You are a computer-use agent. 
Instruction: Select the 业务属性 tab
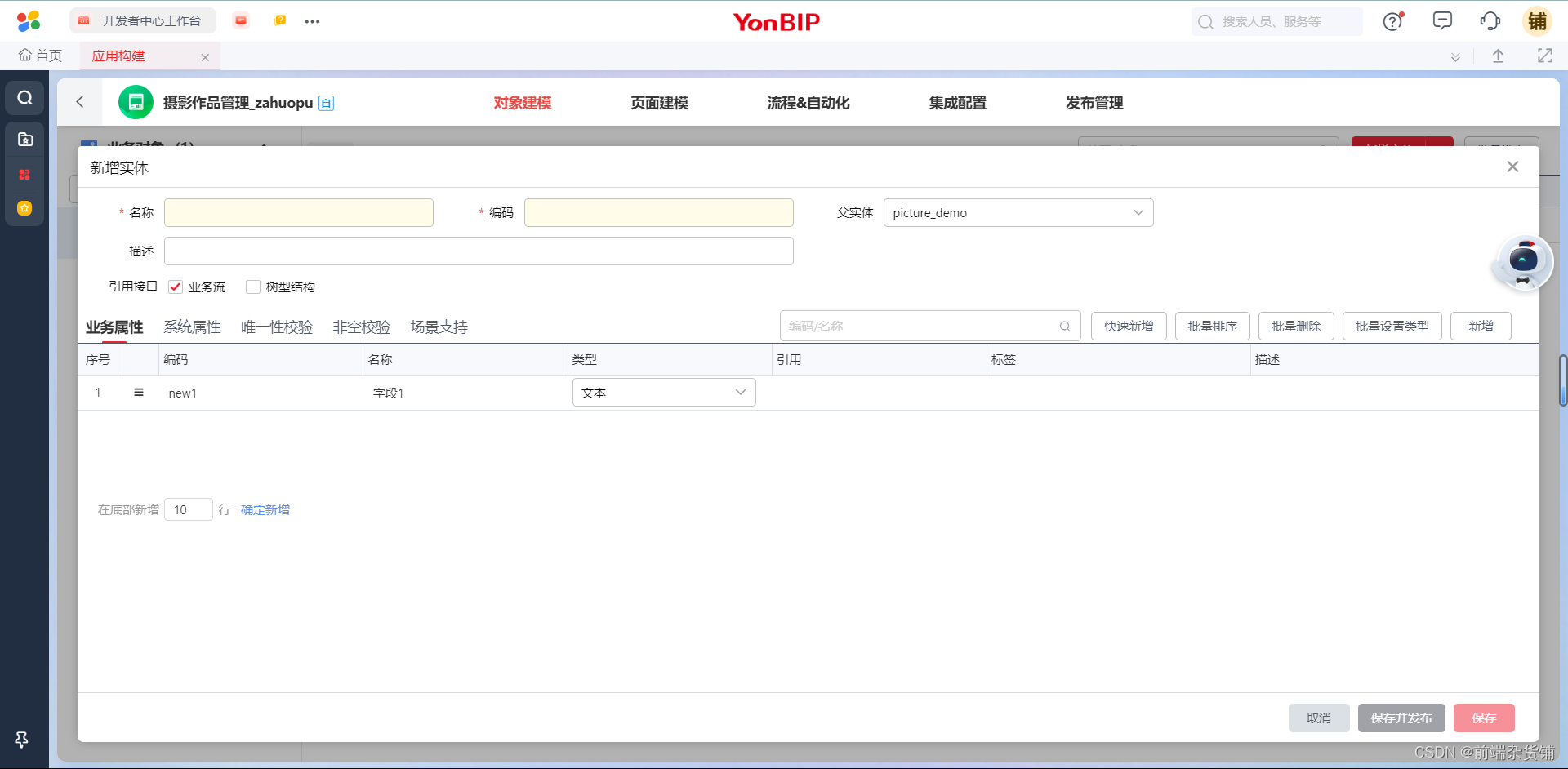click(x=114, y=327)
